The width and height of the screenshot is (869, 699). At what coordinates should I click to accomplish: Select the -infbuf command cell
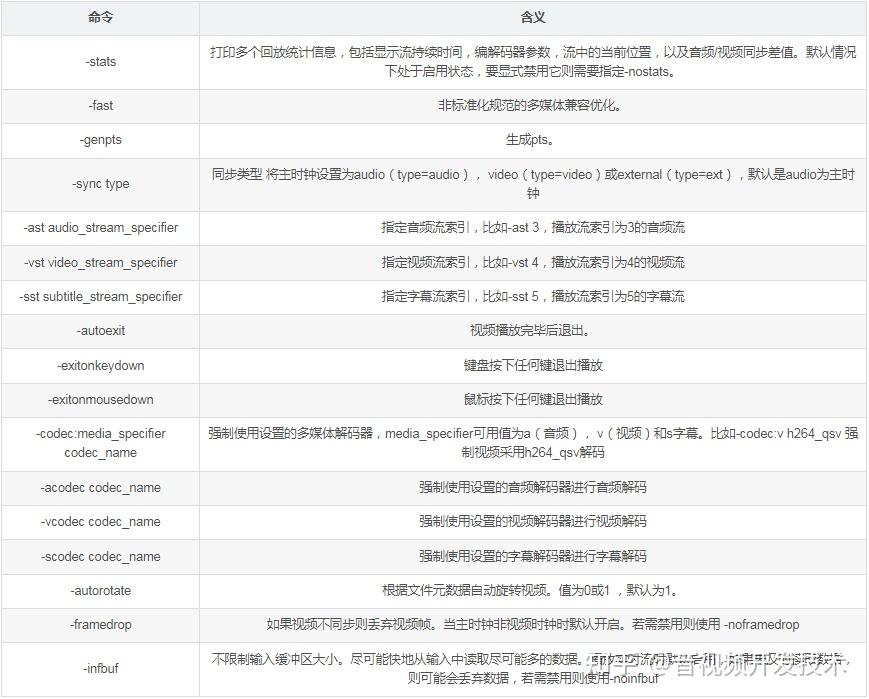(100, 669)
